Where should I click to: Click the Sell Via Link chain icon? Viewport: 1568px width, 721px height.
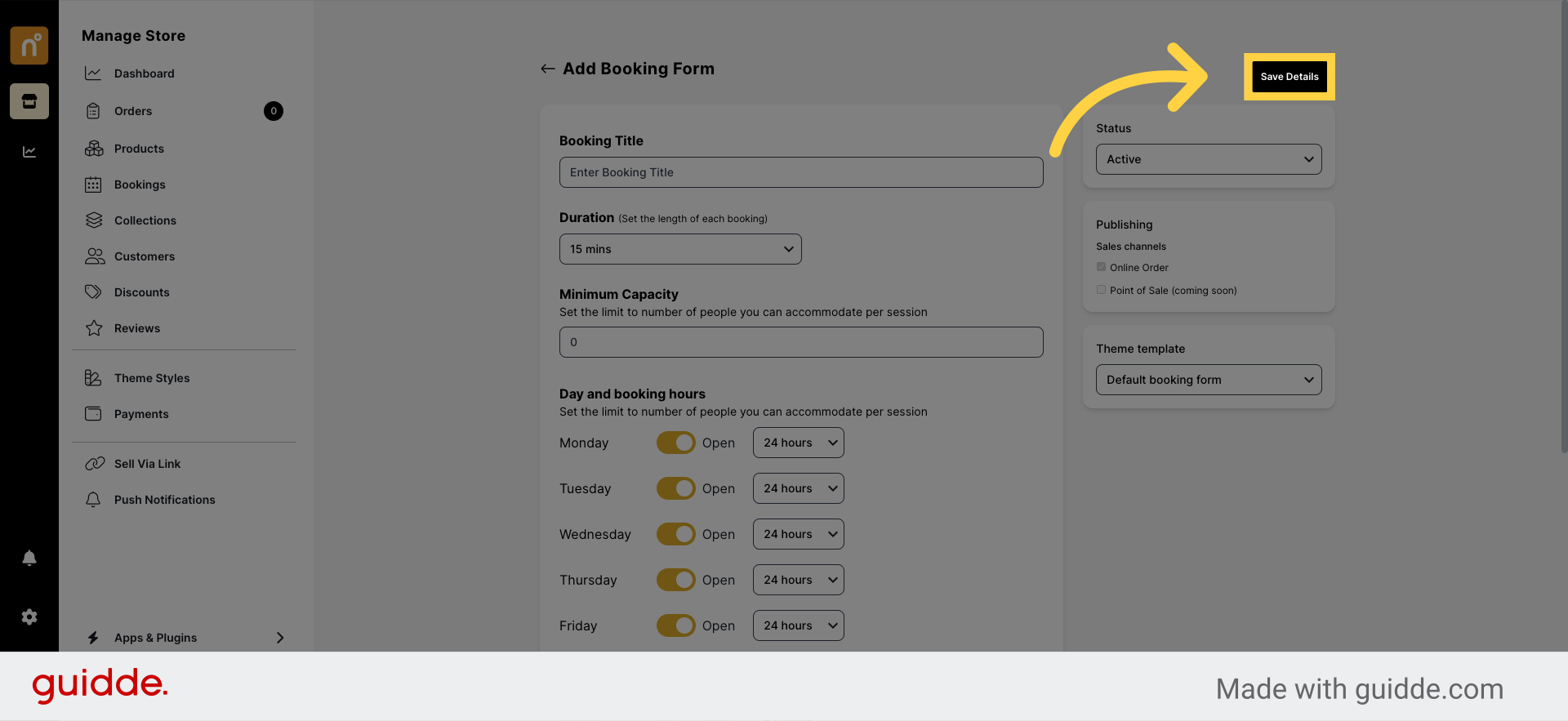(x=95, y=464)
